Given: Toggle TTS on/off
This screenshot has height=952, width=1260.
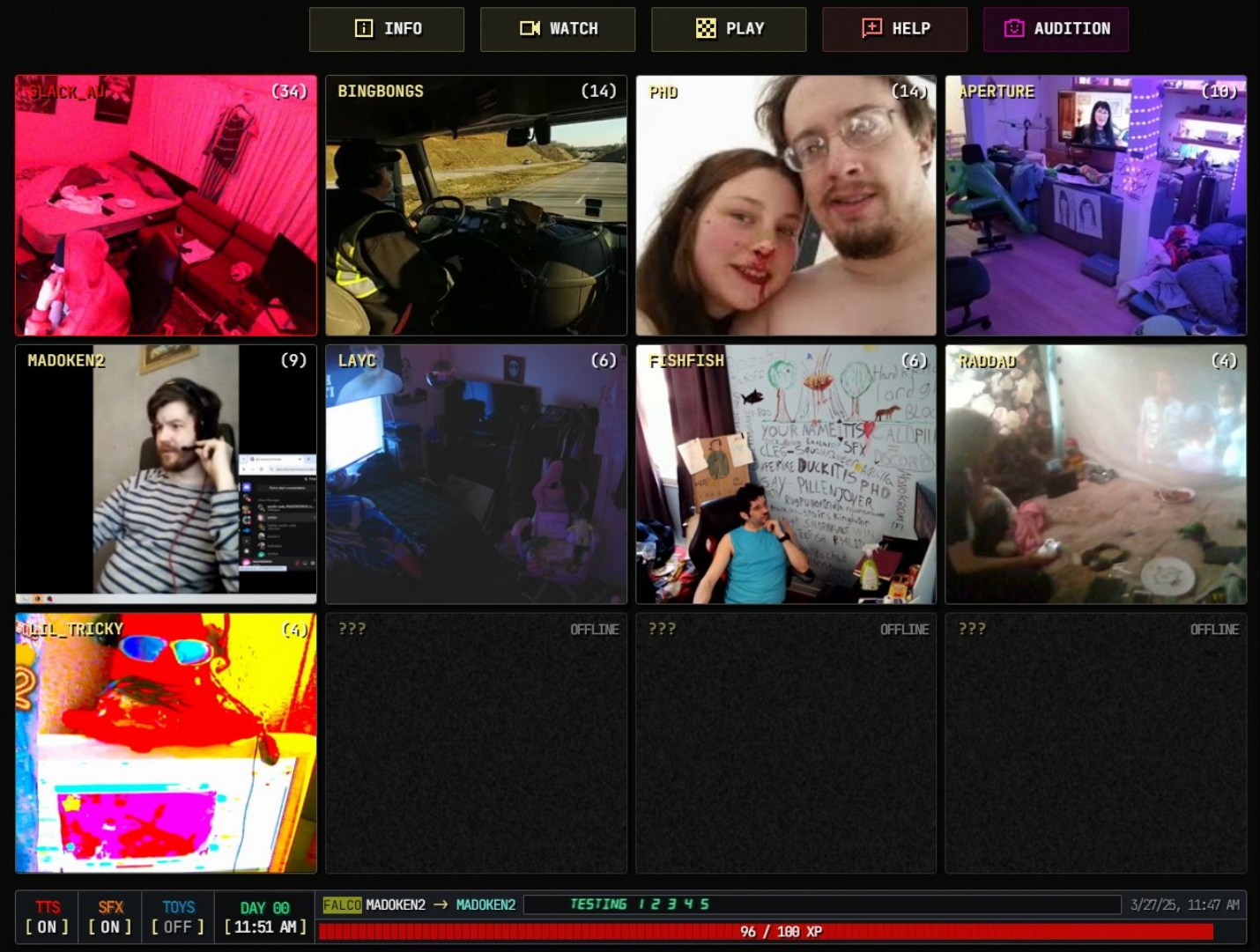Looking at the screenshot, I should click(x=47, y=917).
